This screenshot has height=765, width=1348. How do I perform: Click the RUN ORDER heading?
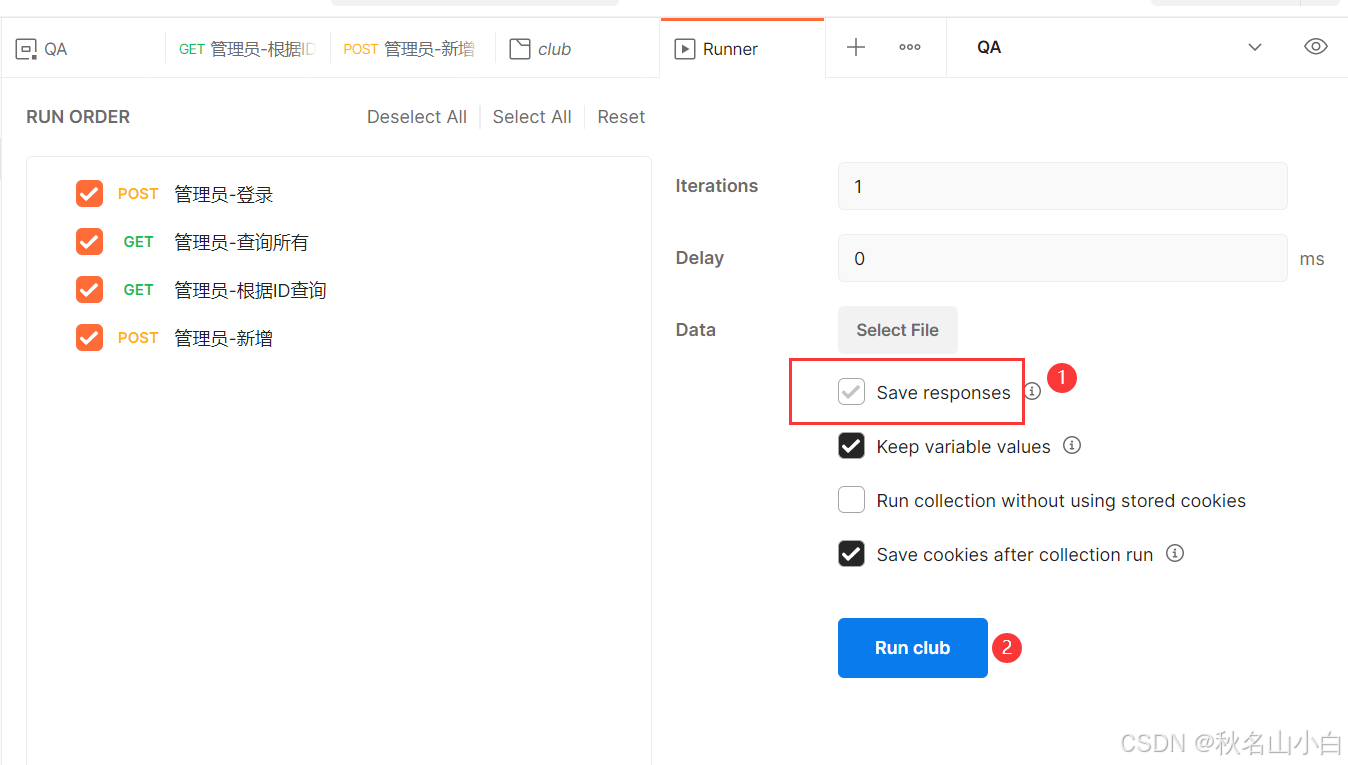point(78,117)
